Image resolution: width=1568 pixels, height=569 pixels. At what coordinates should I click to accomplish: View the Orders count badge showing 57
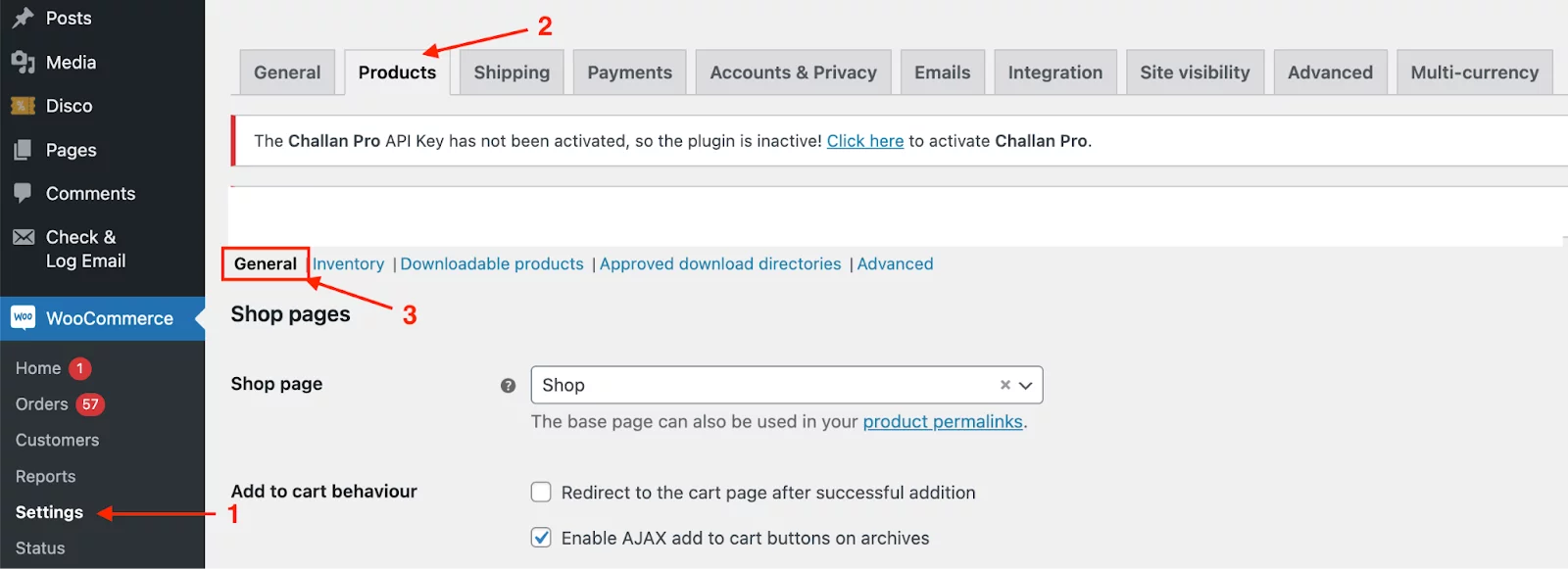tap(90, 403)
